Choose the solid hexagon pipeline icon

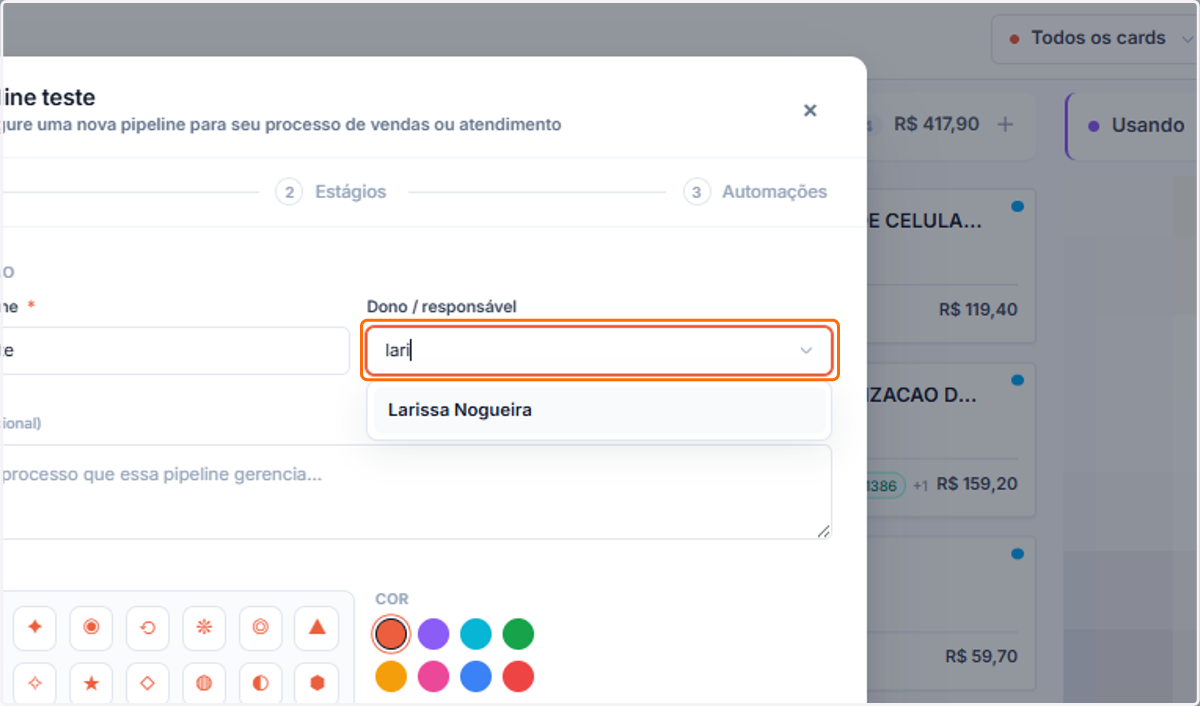[317, 684]
